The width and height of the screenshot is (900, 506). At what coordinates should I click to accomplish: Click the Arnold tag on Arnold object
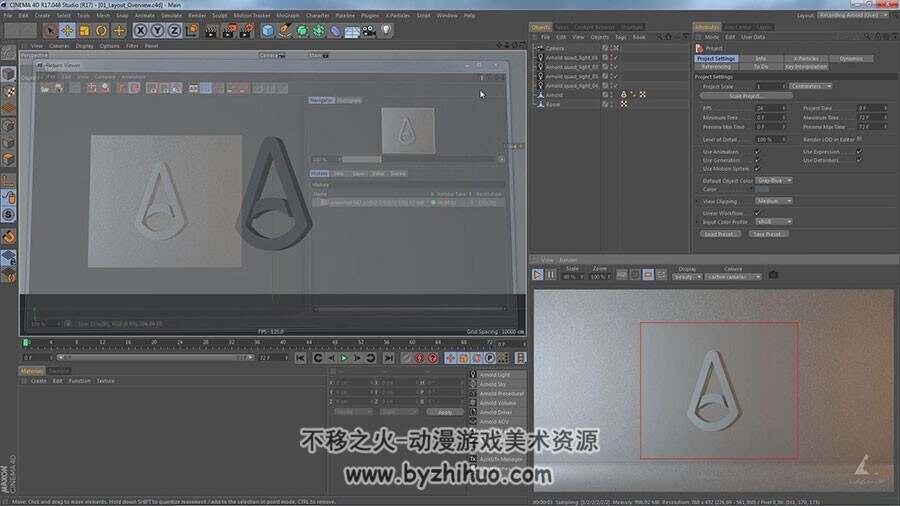[x=623, y=95]
